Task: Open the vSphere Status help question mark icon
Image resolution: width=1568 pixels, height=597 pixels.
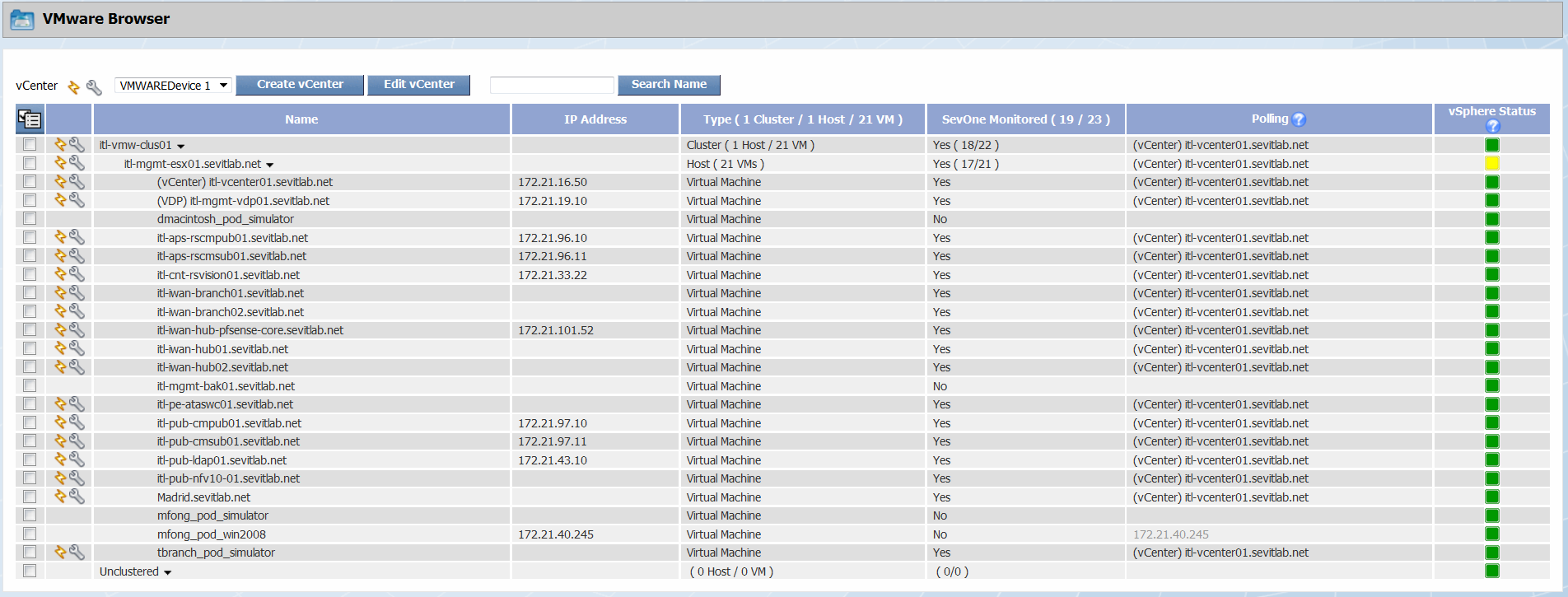Action: [x=1492, y=126]
